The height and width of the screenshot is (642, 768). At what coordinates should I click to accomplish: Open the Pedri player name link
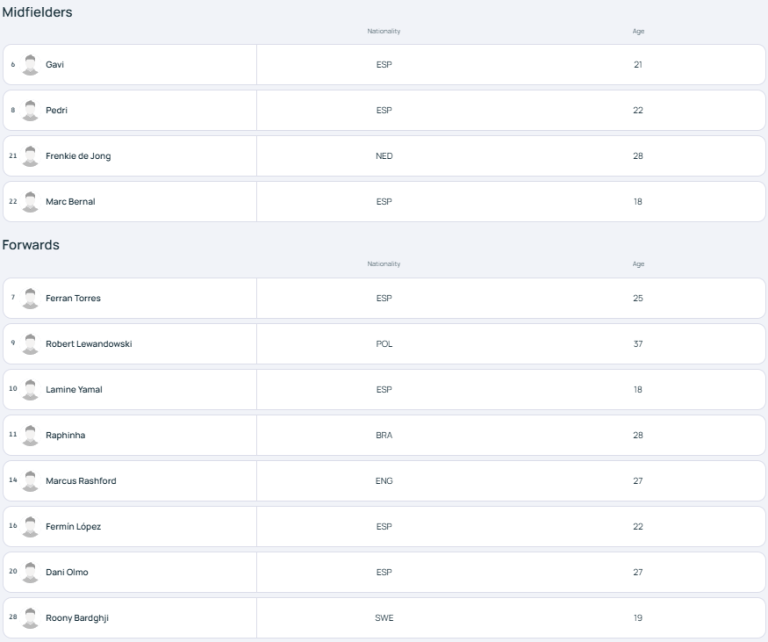click(56, 110)
